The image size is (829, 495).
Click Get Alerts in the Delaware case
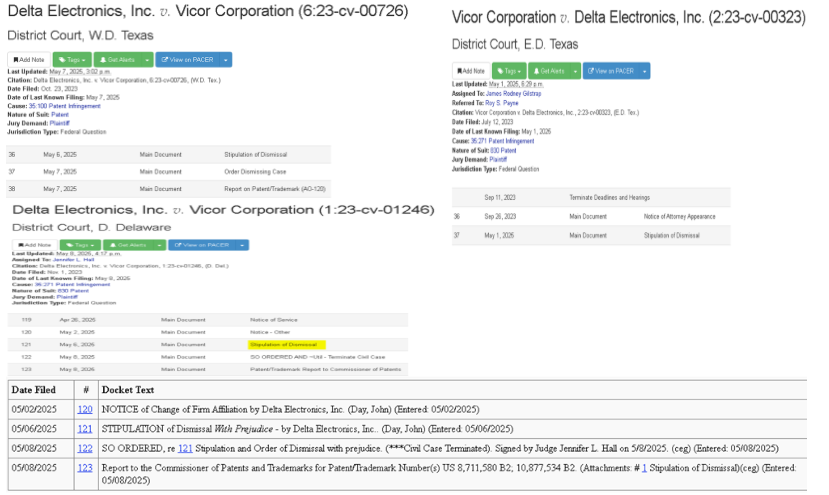tap(128, 245)
